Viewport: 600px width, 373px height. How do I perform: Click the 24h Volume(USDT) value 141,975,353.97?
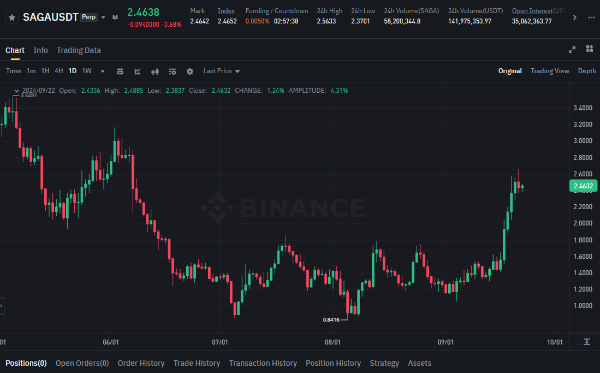(470, 21)
